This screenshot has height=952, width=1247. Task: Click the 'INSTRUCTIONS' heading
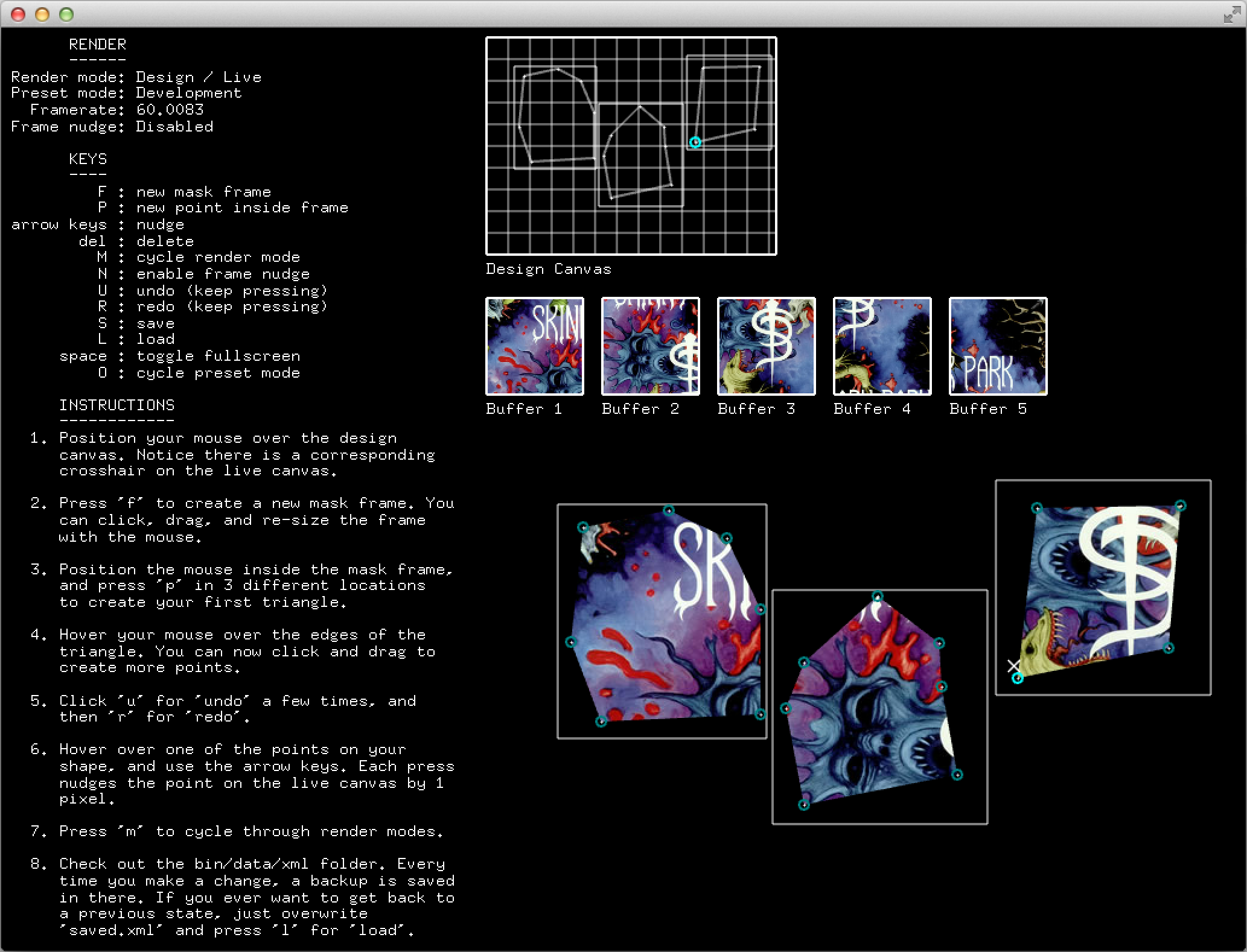point(117,405)
